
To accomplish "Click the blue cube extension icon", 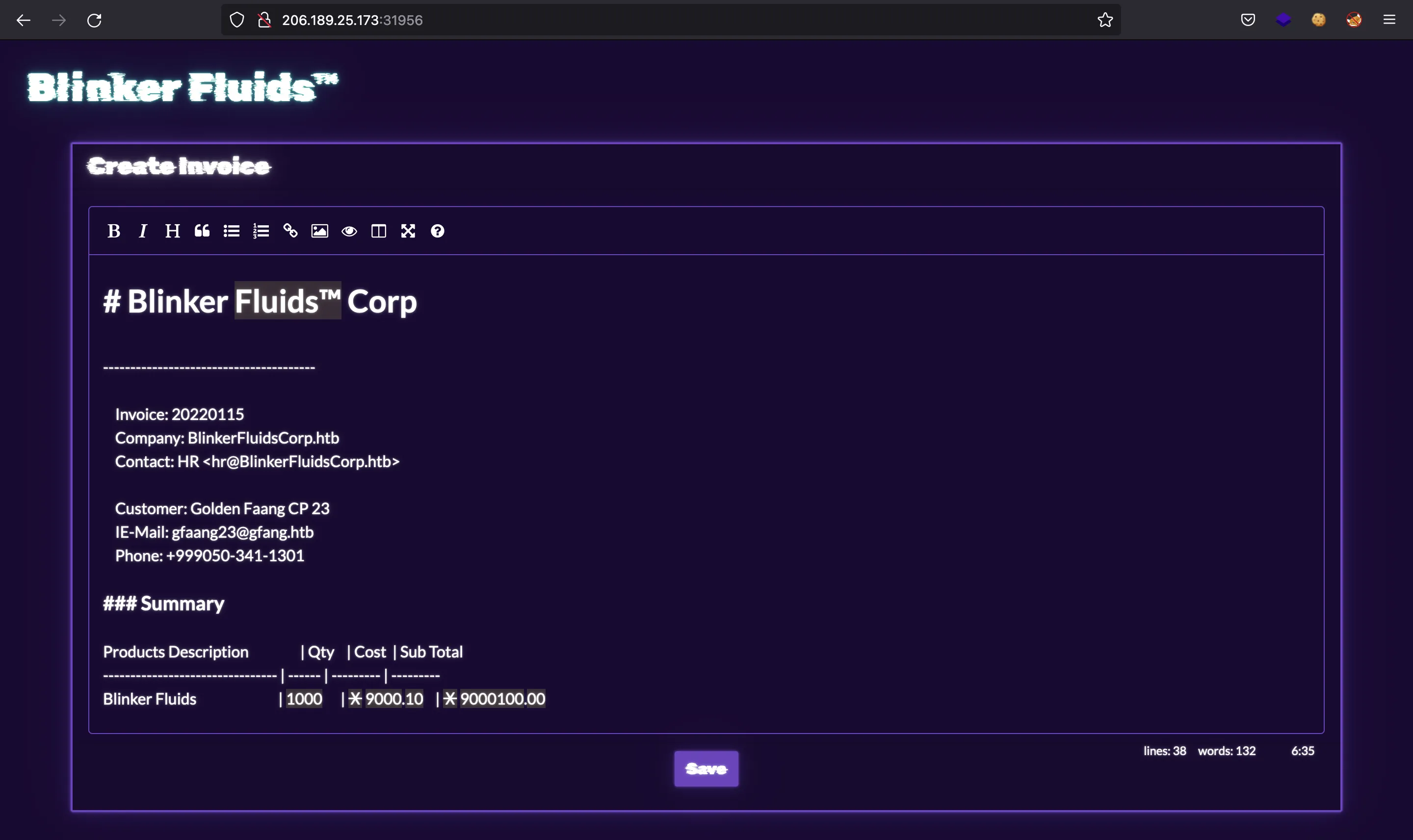I will point(1283,20).
